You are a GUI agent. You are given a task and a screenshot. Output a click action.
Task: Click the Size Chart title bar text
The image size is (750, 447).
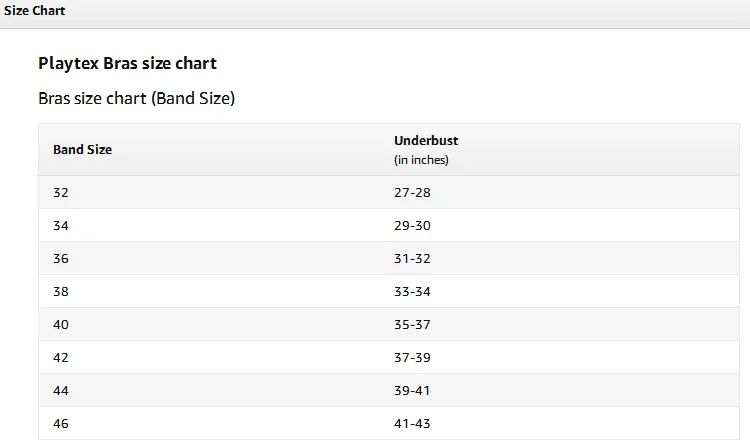point(34,11)
